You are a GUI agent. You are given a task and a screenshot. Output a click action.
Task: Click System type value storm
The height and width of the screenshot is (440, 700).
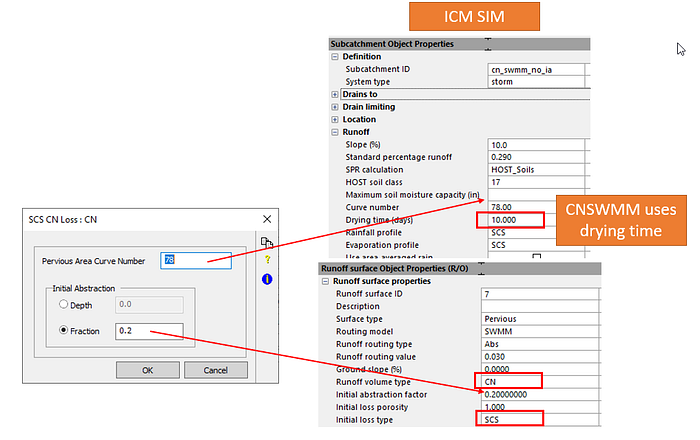pos(536,82)
